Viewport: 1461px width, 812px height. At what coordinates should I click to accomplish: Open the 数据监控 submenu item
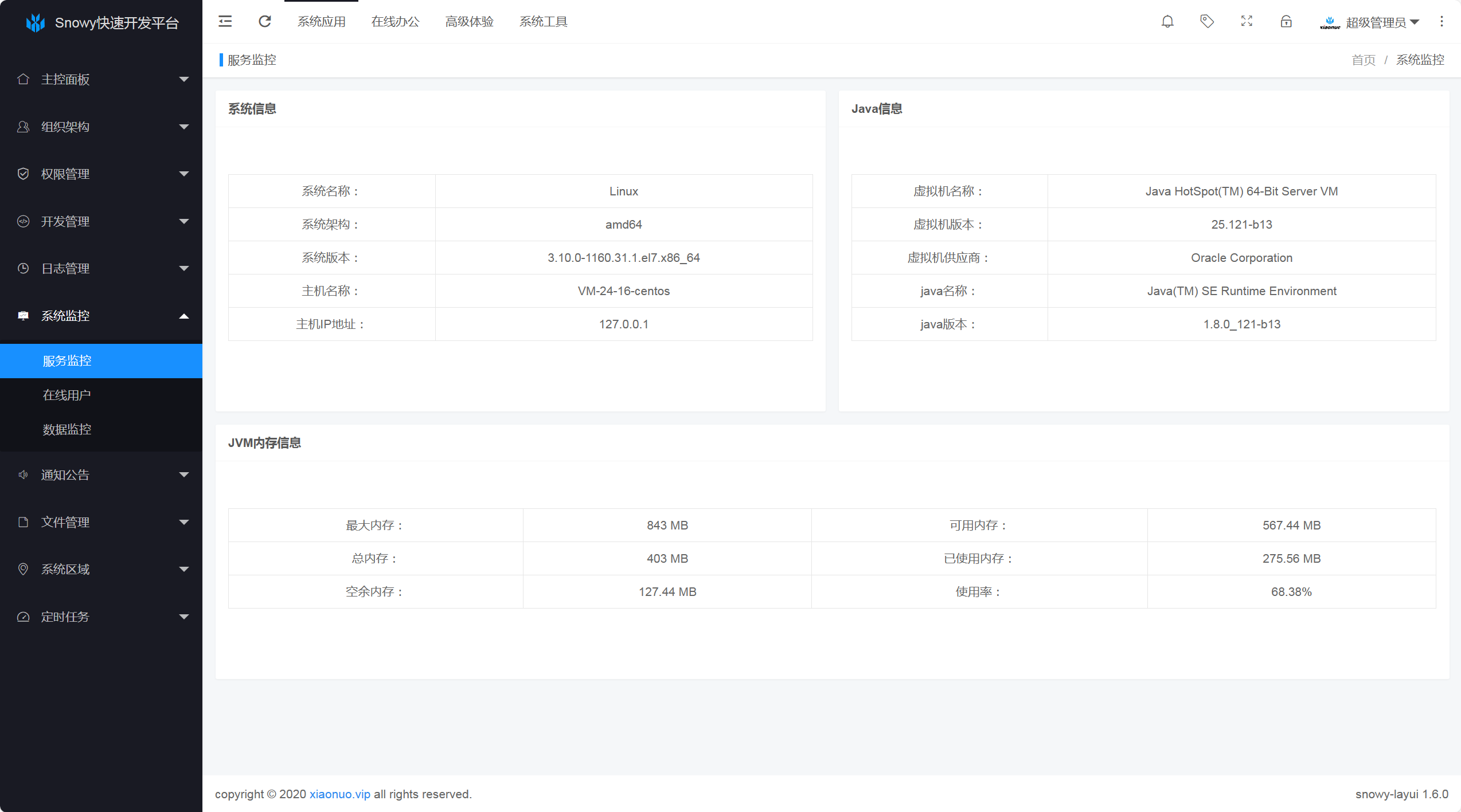(67, 429)
